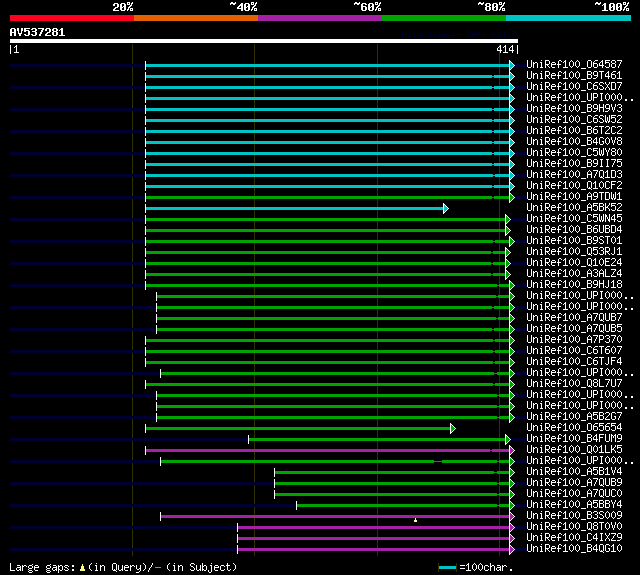Select the UniRef100_B9II75 label

point(574,164)
